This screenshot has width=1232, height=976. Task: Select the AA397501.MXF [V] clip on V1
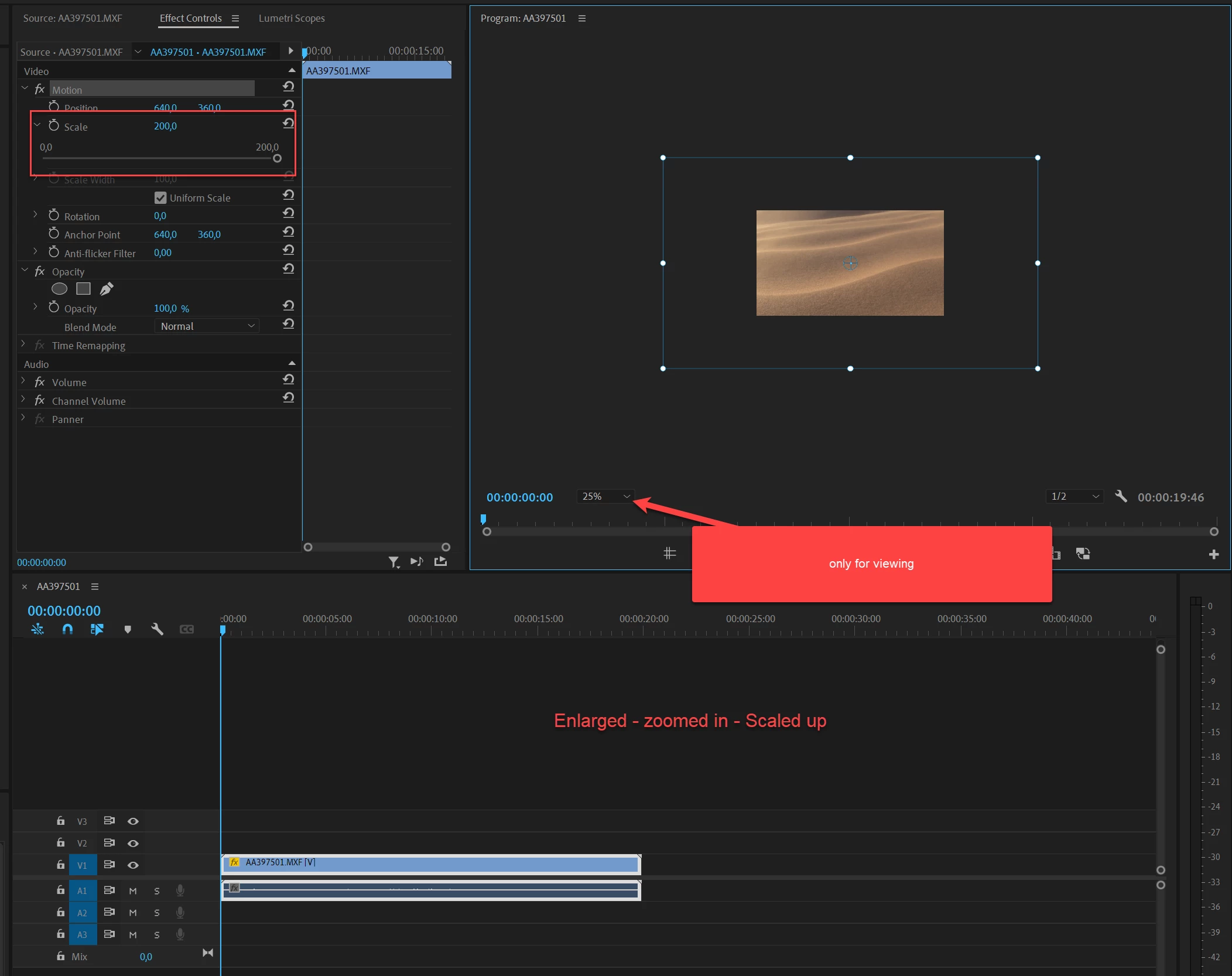(x=431, y=864)
